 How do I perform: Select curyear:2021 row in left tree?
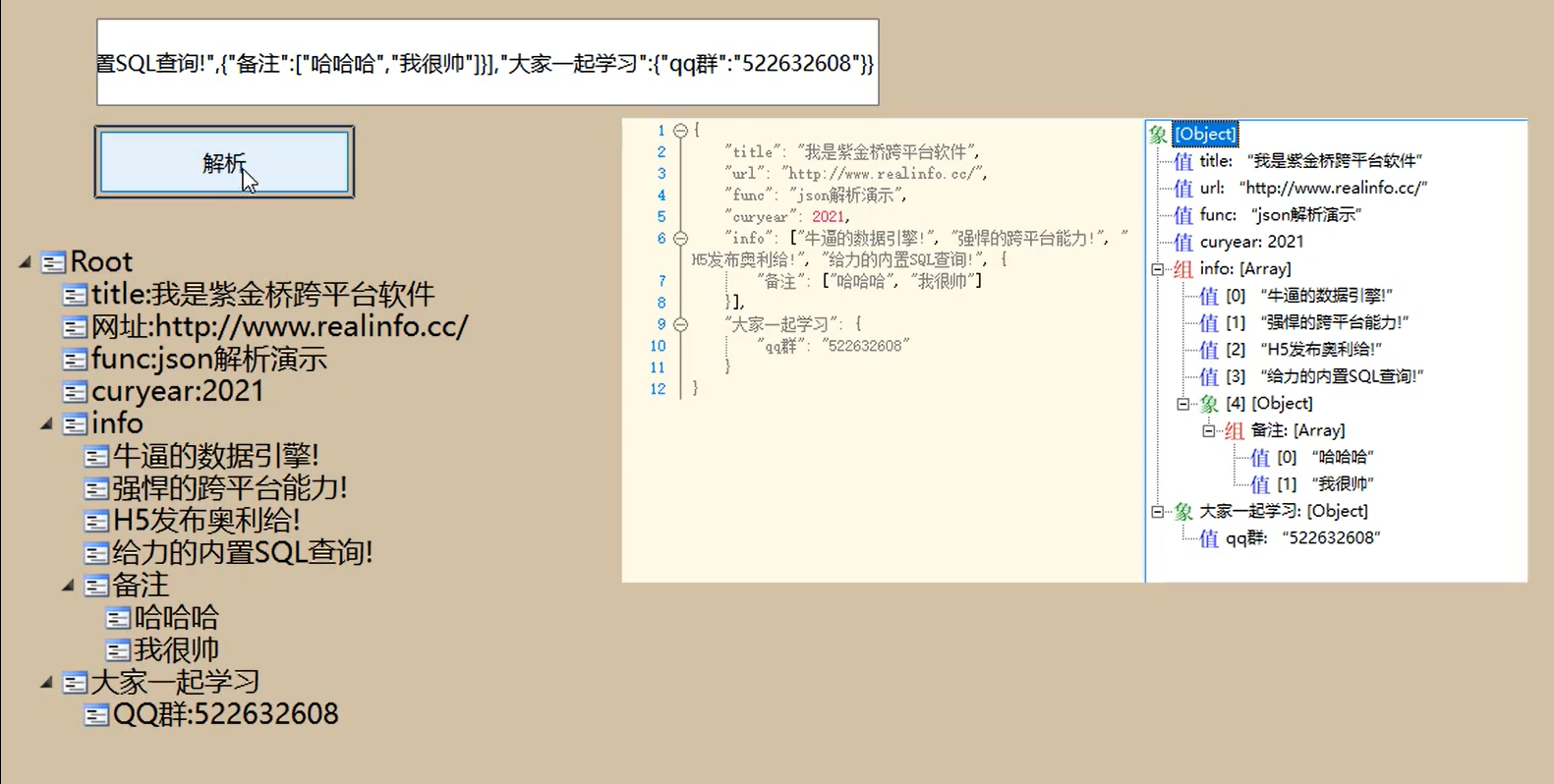pos(178,392)
